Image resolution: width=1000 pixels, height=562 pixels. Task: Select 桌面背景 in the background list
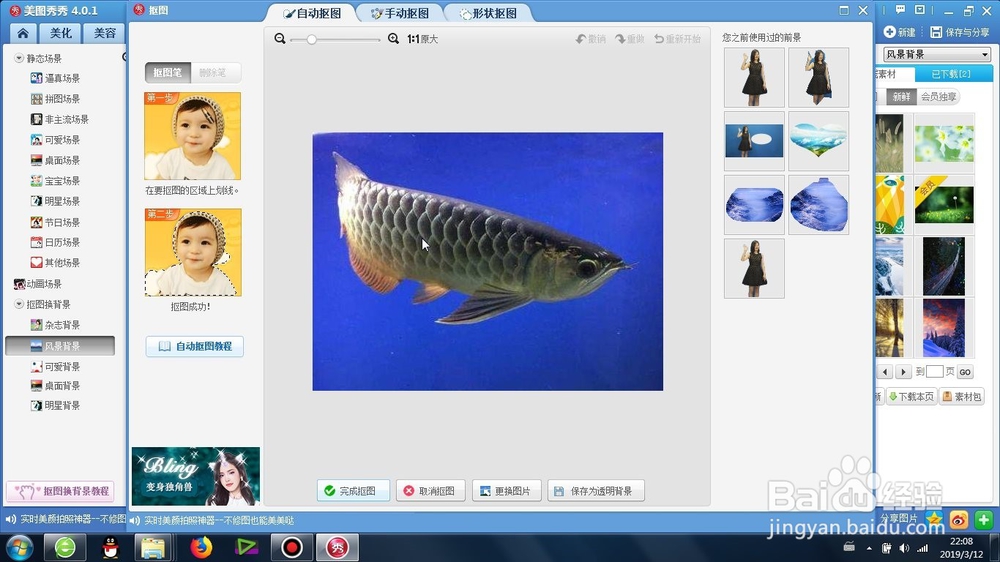pos(55,386)
